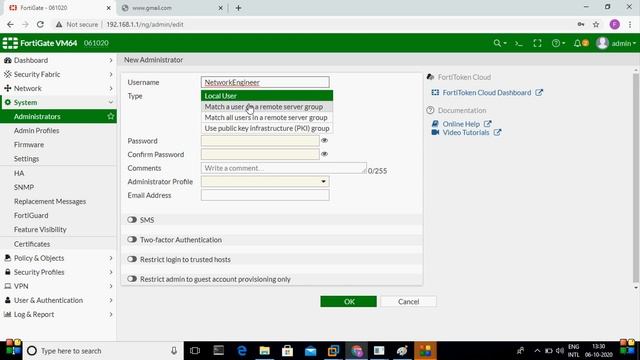Image resolution: width=640 pixels, height=360 pixels.
Task: Open Task View on the taskbar
Action: (x=195, y=351)
